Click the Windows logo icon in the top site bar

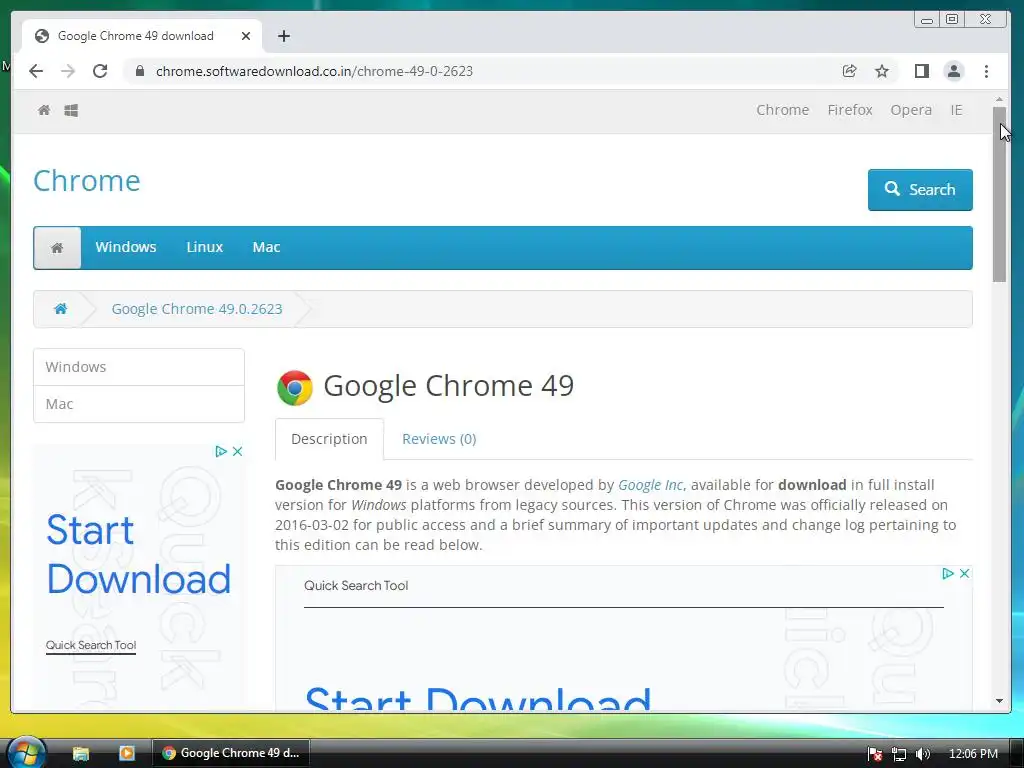coord(71,110)
